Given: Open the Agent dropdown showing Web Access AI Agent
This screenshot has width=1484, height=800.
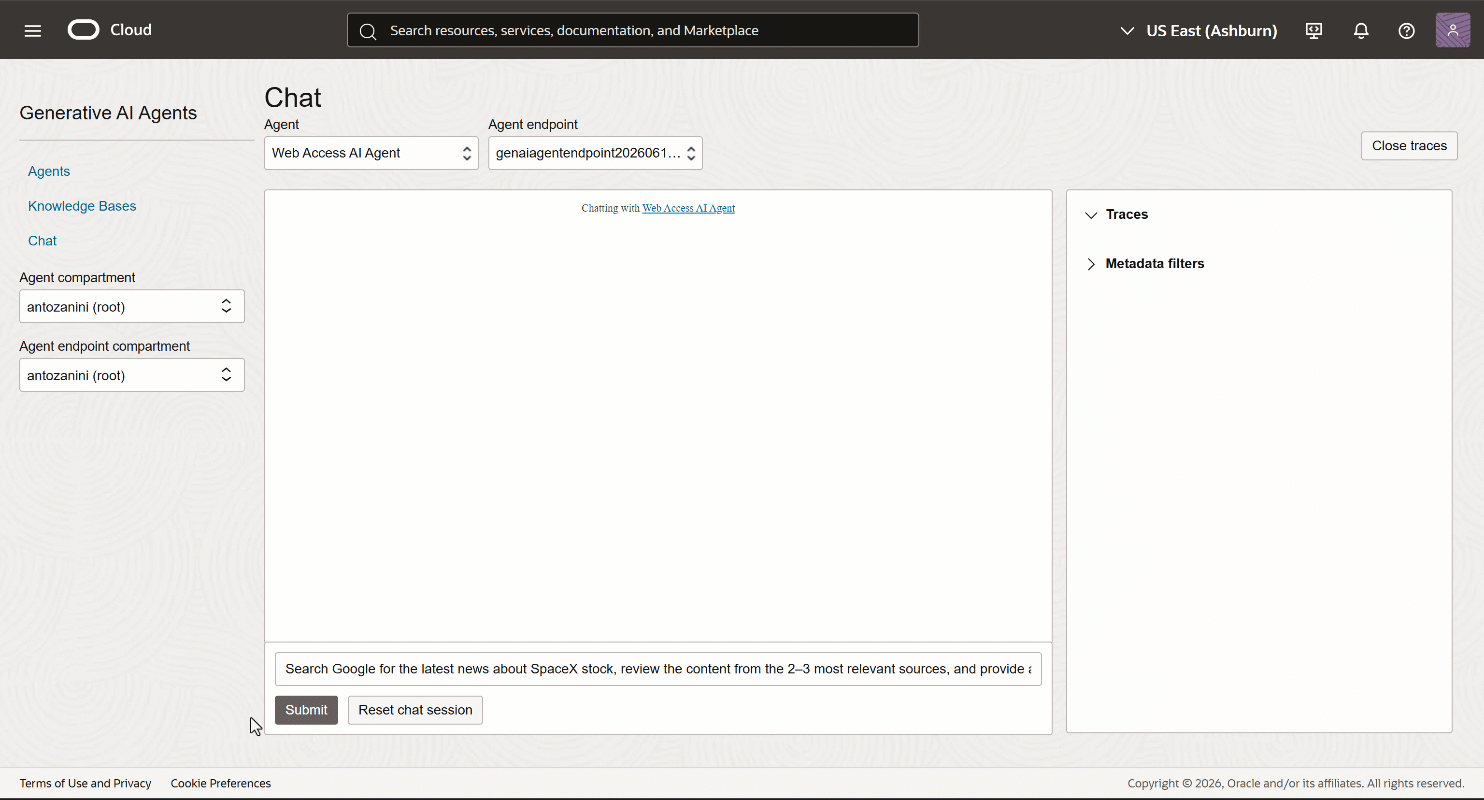Looking at the screenshot, I should (371, 153).
